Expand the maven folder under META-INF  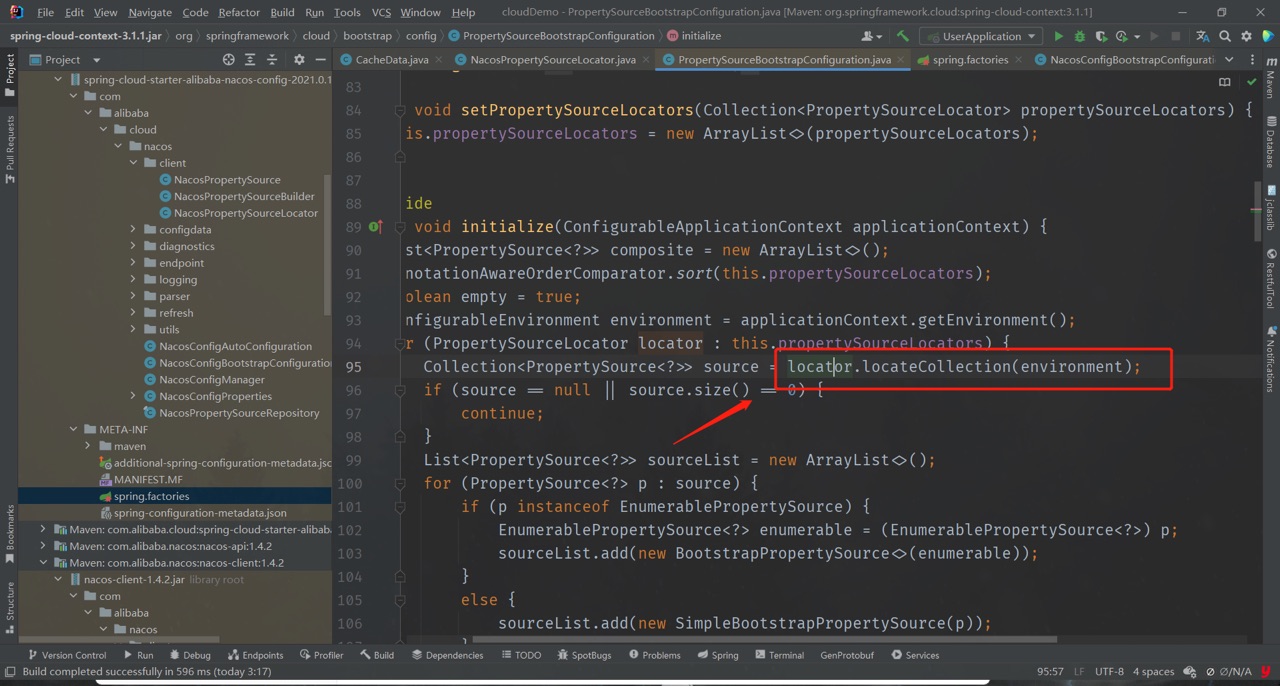tap(88, 446)
